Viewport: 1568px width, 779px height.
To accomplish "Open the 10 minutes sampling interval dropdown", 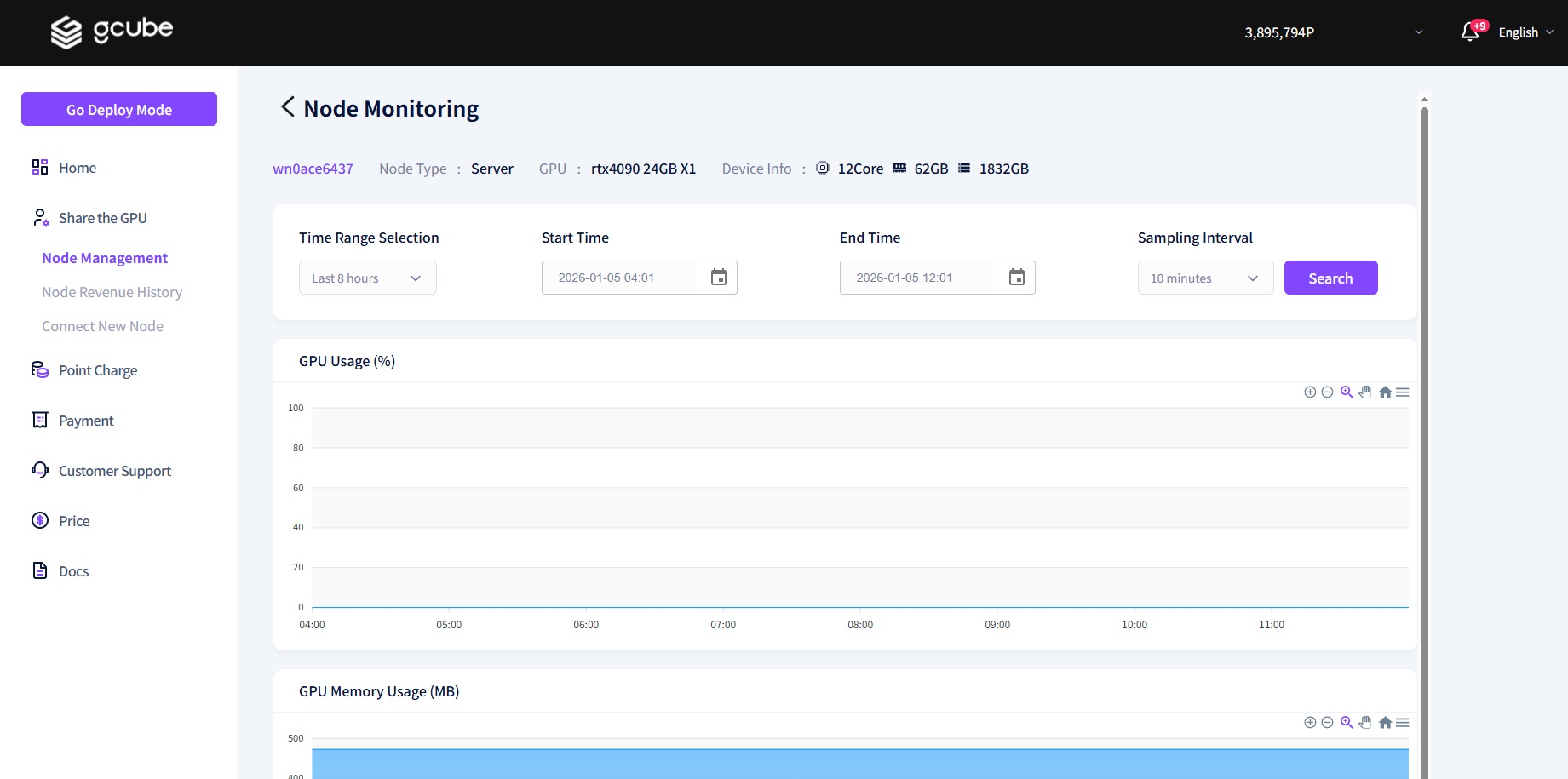I will [x=1204, y=277].
